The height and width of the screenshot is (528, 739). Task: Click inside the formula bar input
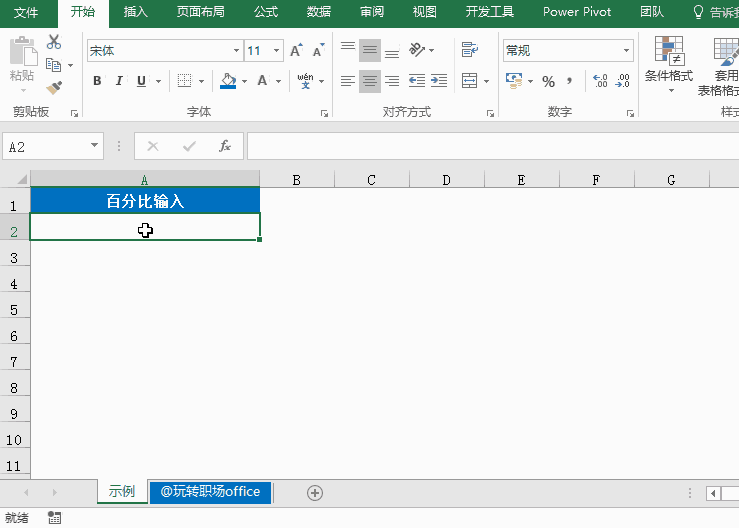tap(490, 146)
